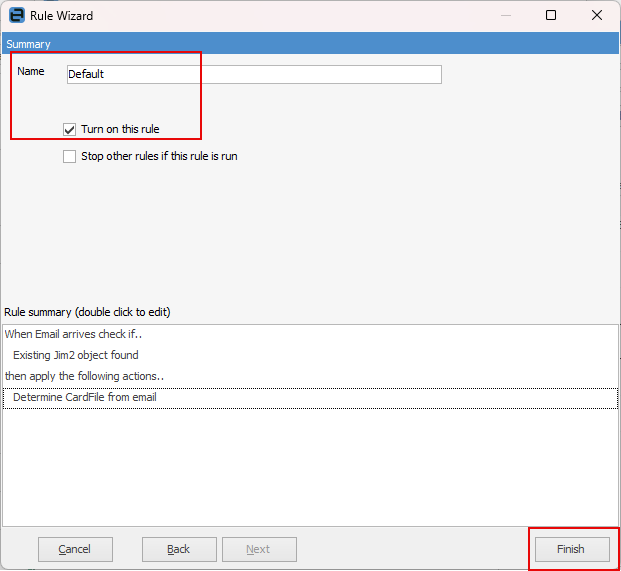Click the Finish button
The image size is (621, 571).
pos(572,549)
